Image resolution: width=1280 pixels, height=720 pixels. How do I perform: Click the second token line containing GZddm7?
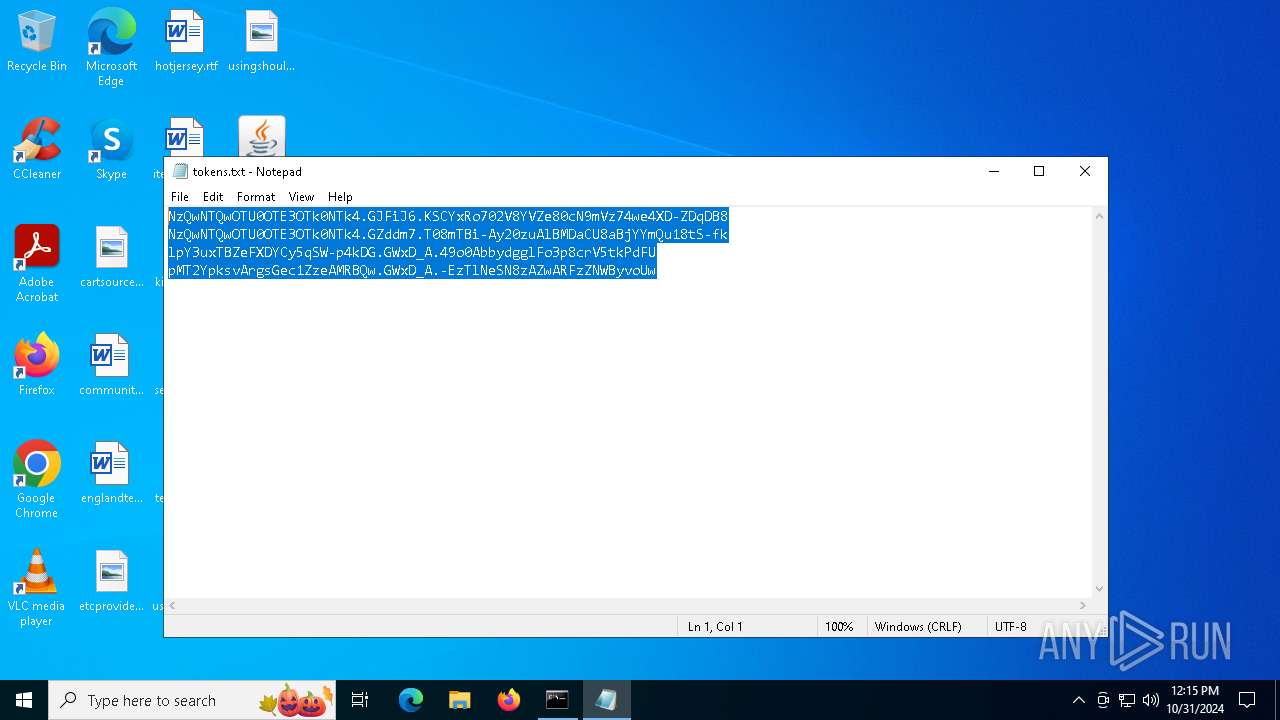click(x=448, y=234)
